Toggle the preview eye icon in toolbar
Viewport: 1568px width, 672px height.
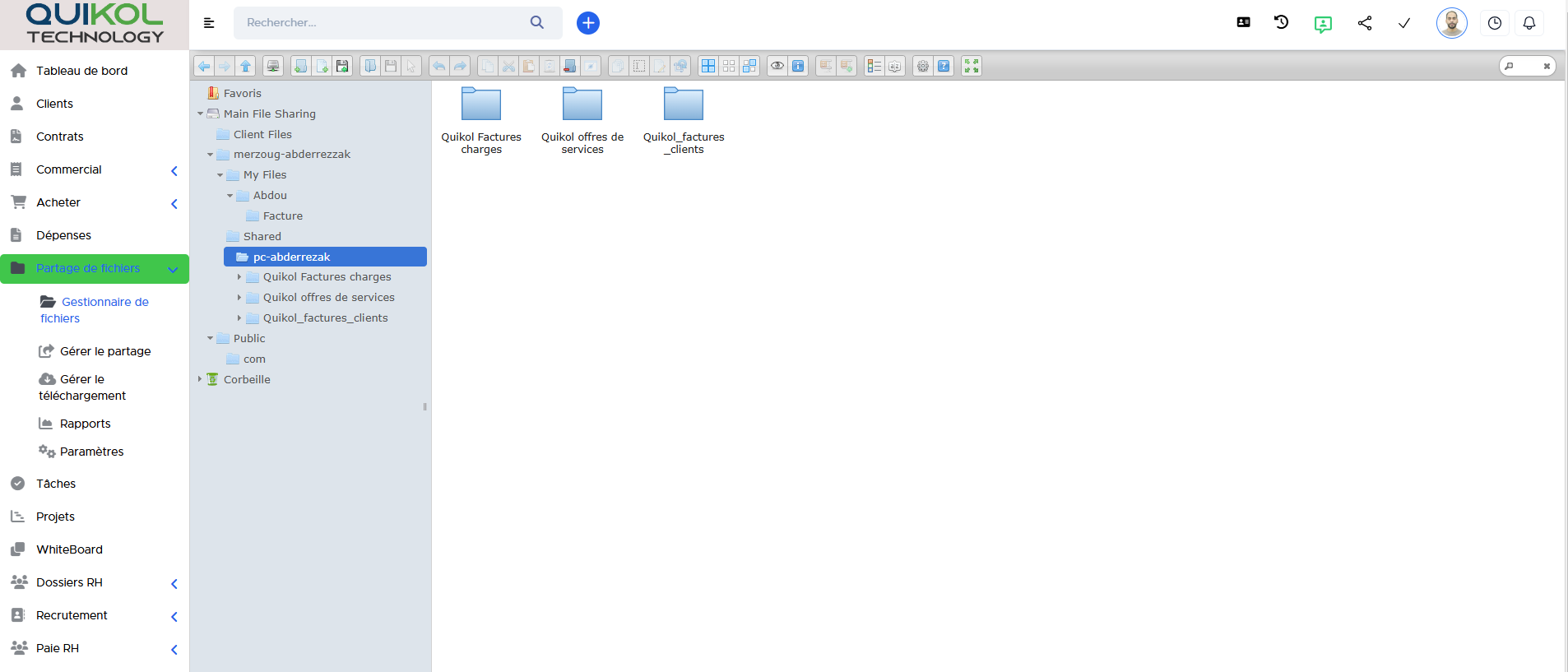point(777,67)
